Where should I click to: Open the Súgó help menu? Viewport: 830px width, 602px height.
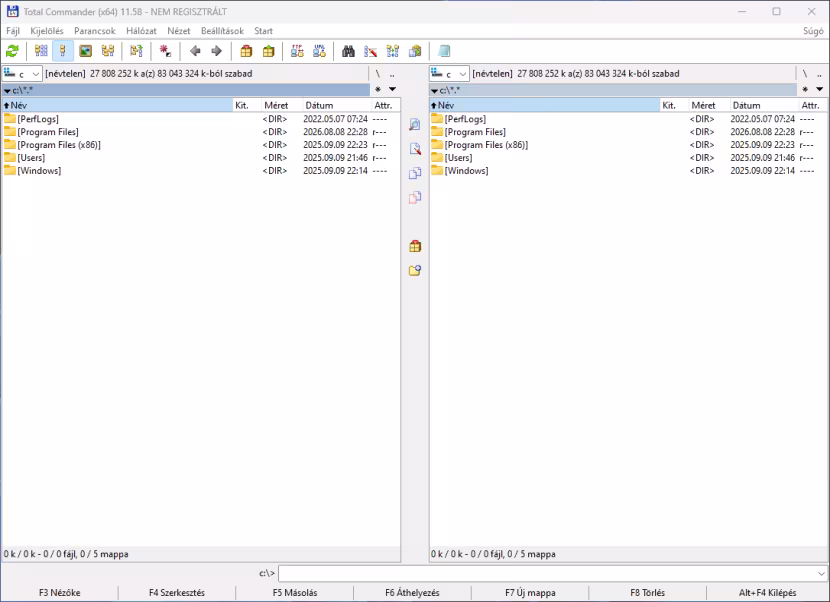coord(813,31)
